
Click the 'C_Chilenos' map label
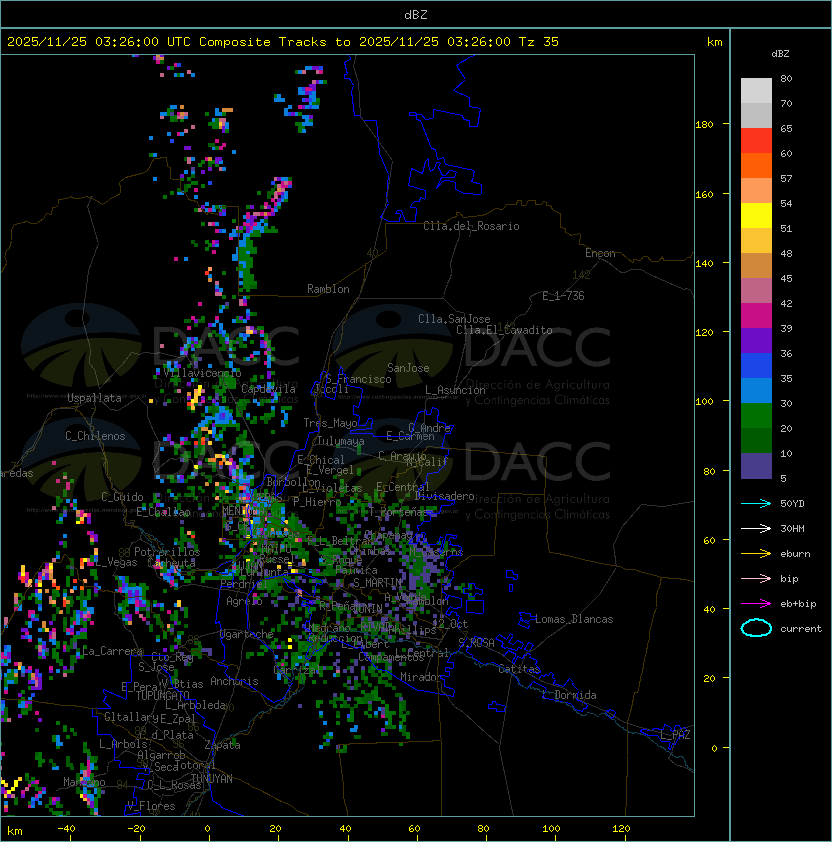coord(95,436)
